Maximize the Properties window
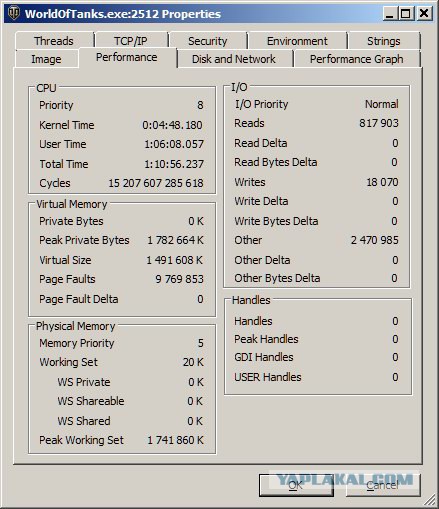439x509 pixels. click(x=406, y=14)
